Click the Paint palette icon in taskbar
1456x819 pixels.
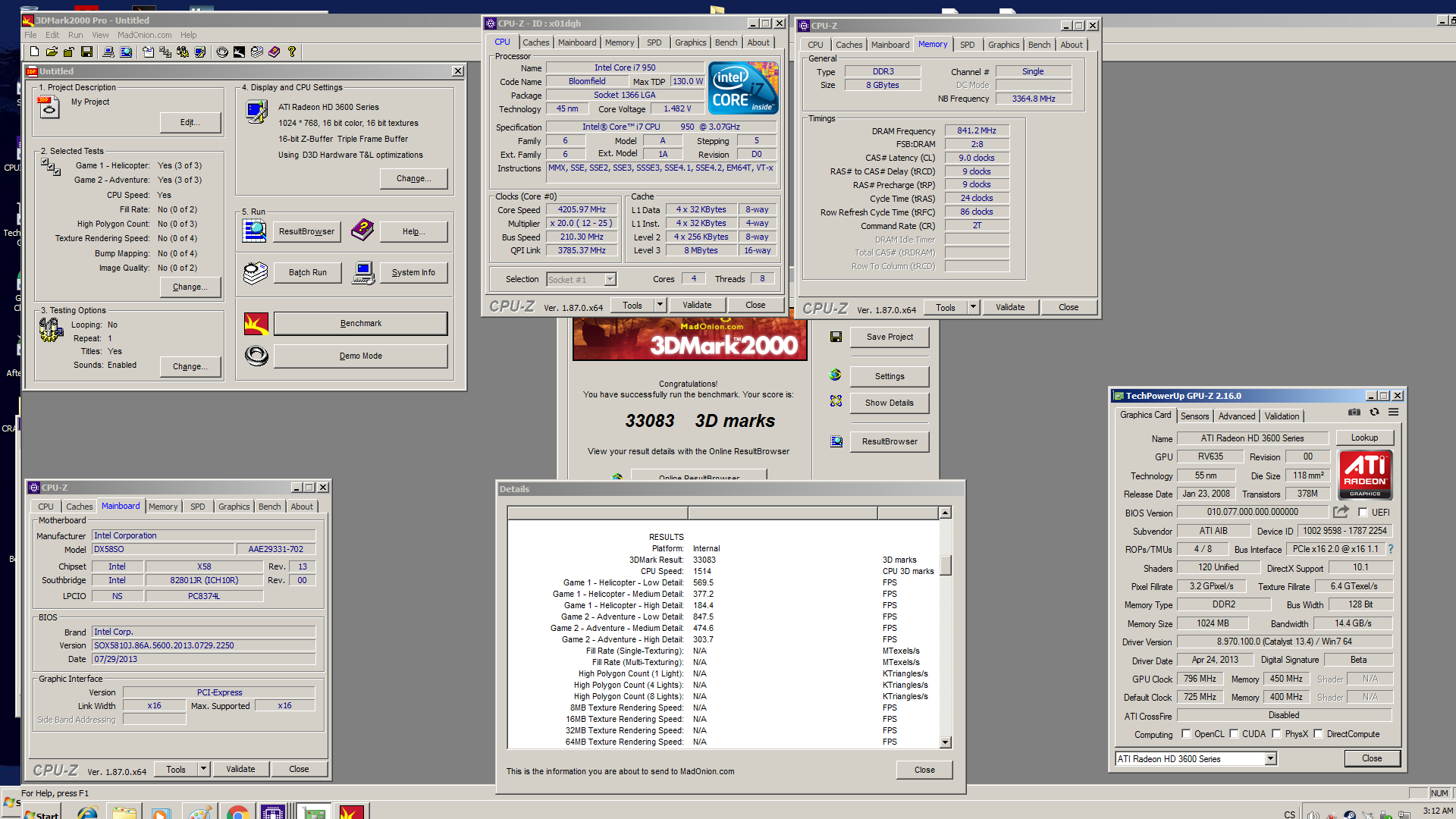(x=199, y=811)
